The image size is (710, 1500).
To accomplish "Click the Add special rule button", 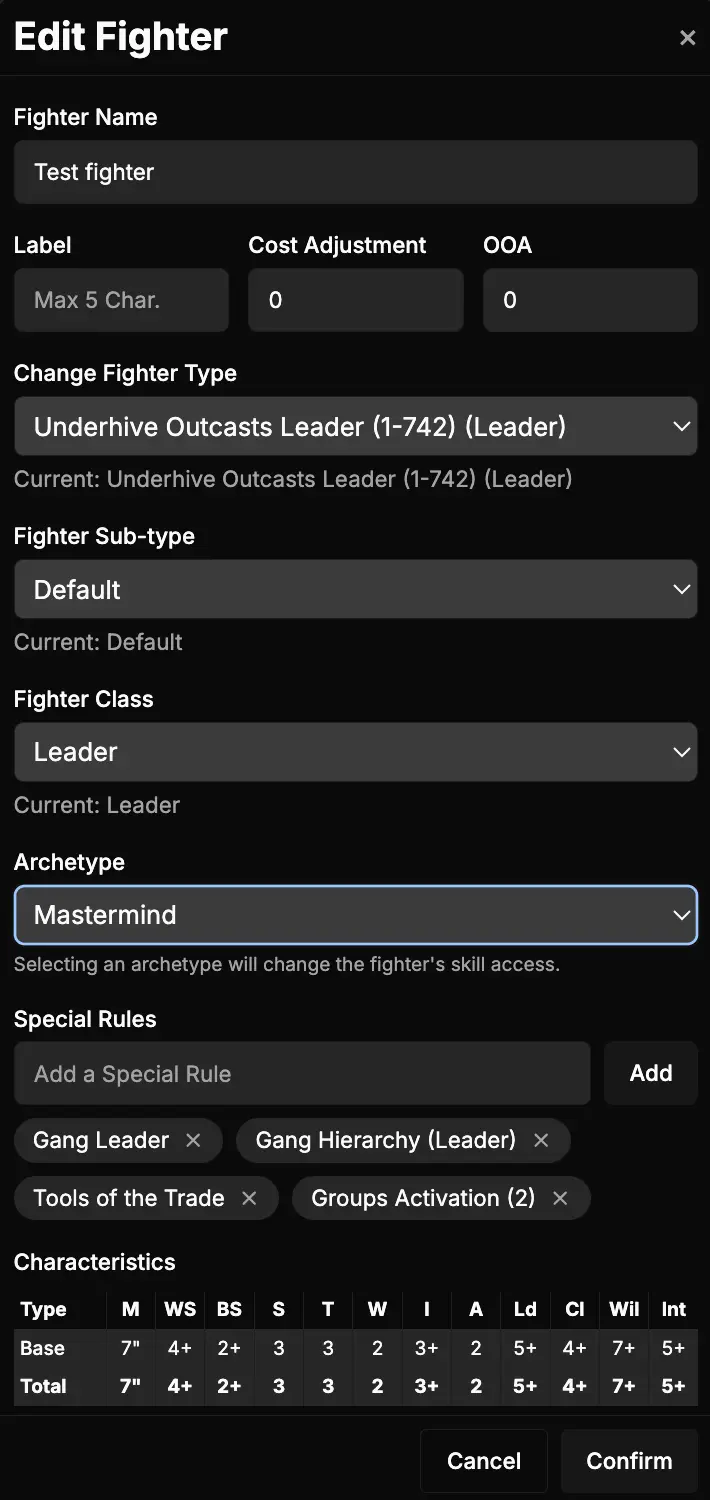I will click(650, 1073).
